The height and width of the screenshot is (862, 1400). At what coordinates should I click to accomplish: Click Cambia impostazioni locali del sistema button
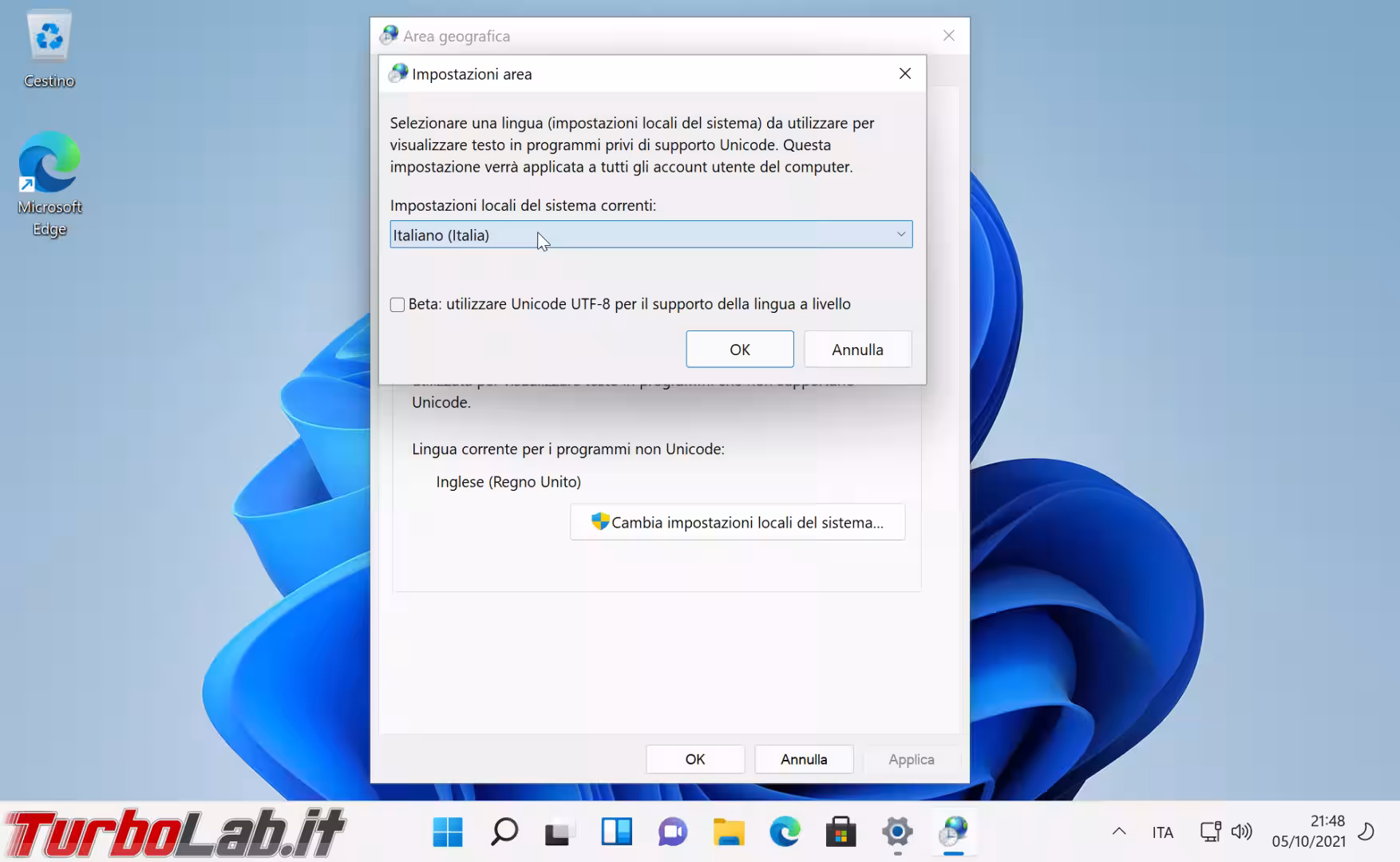tap(738, 522)
